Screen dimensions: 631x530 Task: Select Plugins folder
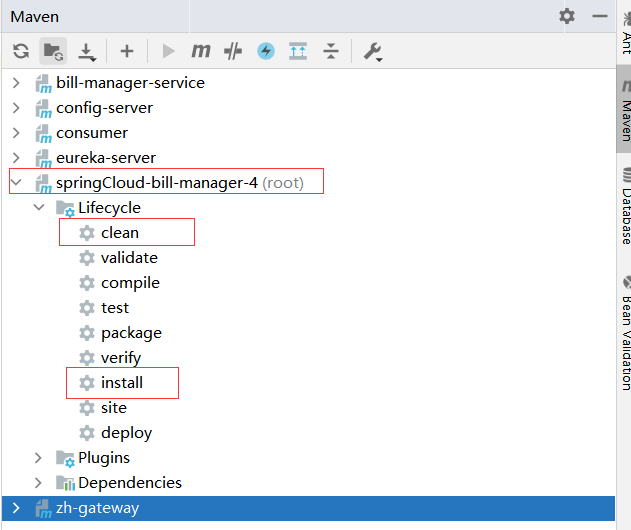tap(104, 458)
